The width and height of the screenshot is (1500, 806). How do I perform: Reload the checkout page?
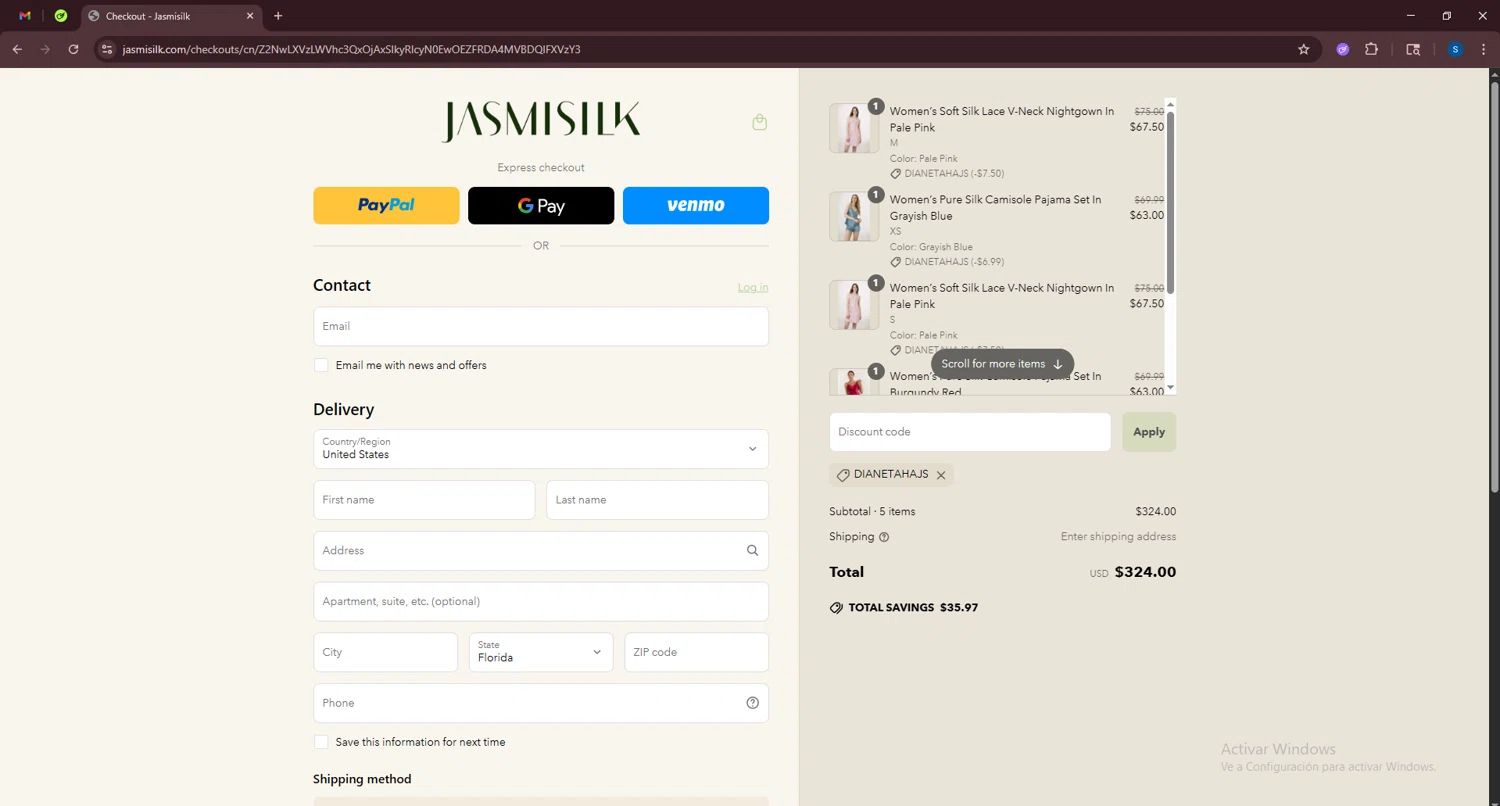(73, 49)
